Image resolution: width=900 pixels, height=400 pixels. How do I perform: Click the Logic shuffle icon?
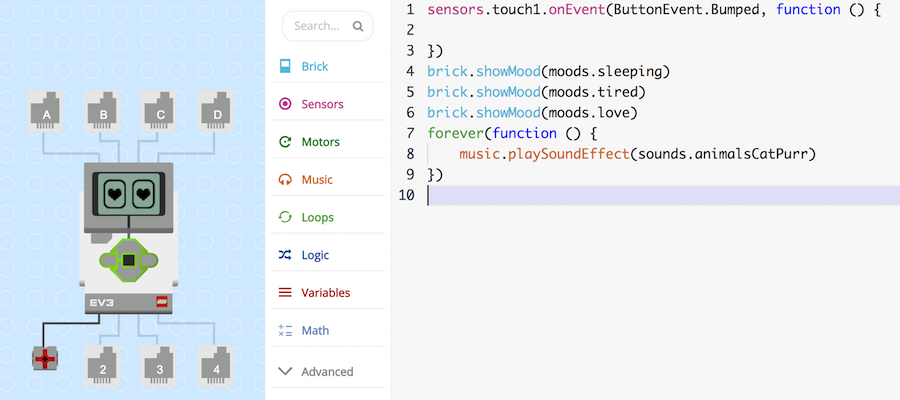(285, 255)
